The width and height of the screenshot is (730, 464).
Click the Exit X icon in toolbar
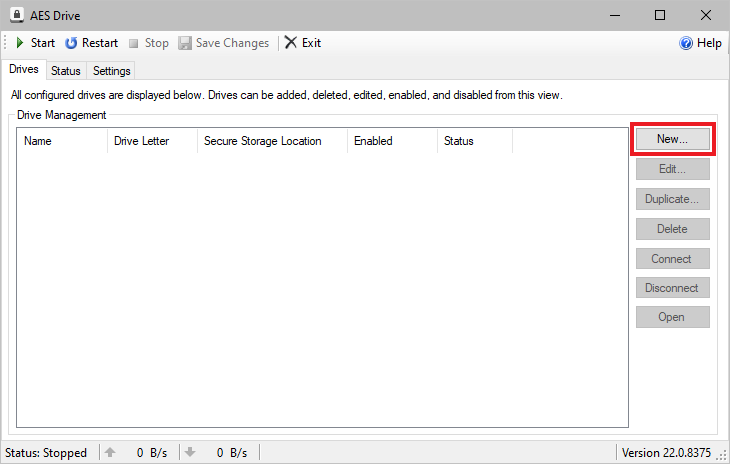291,42
